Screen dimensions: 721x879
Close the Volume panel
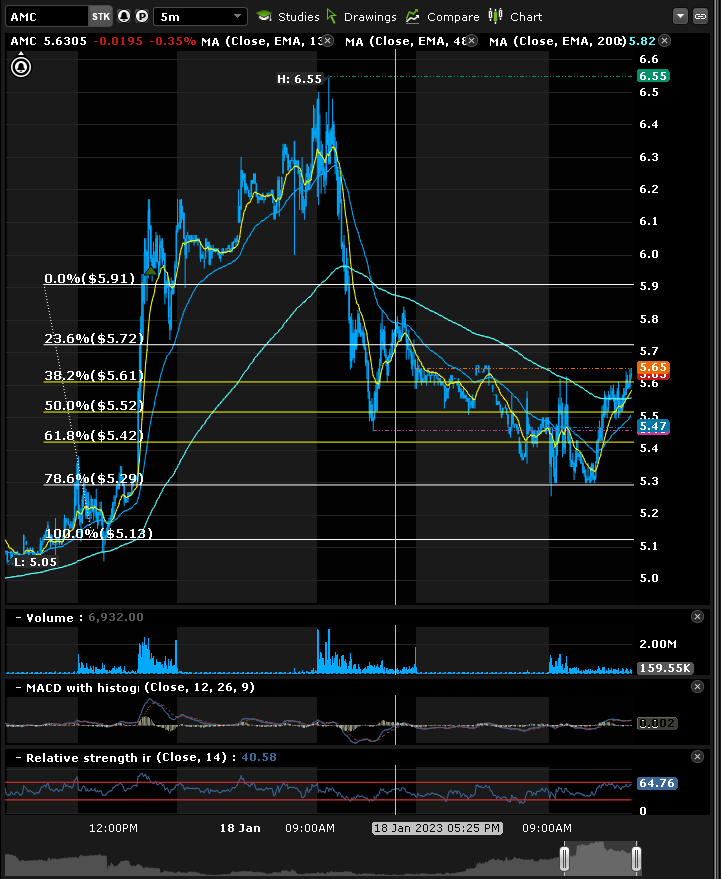click(697, 617)
